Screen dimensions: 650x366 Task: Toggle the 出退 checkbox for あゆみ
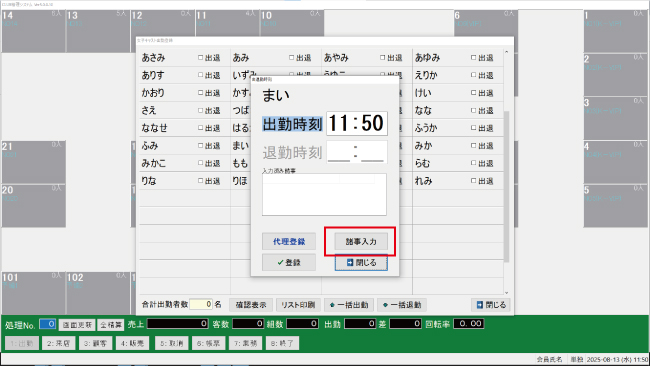pyautogui.click(x=473, y=58)
